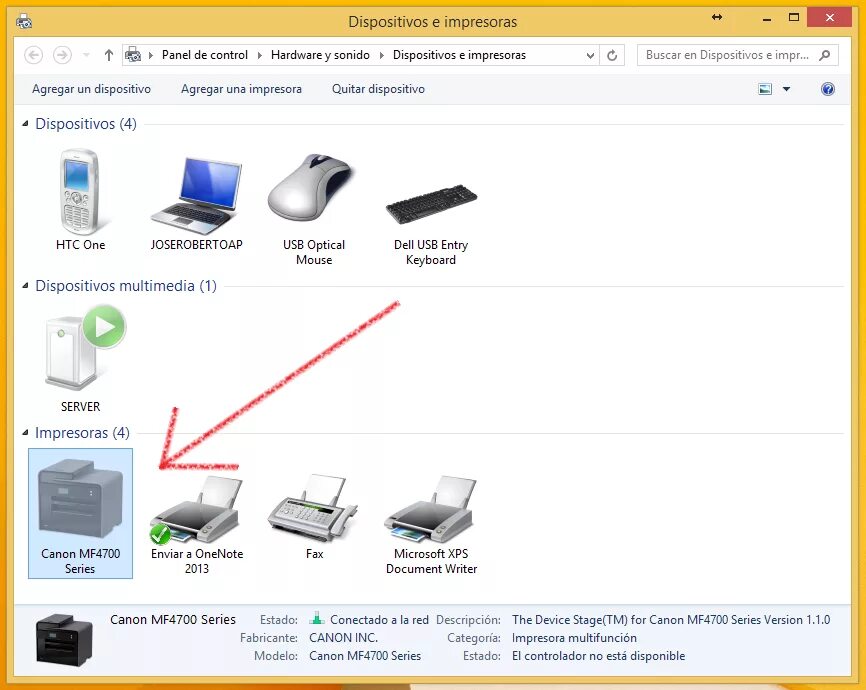This screenshot has height=690, width=866.
Task: Click the Canon printer thumbnail in details pane
Action: click(x=64, y=640)
